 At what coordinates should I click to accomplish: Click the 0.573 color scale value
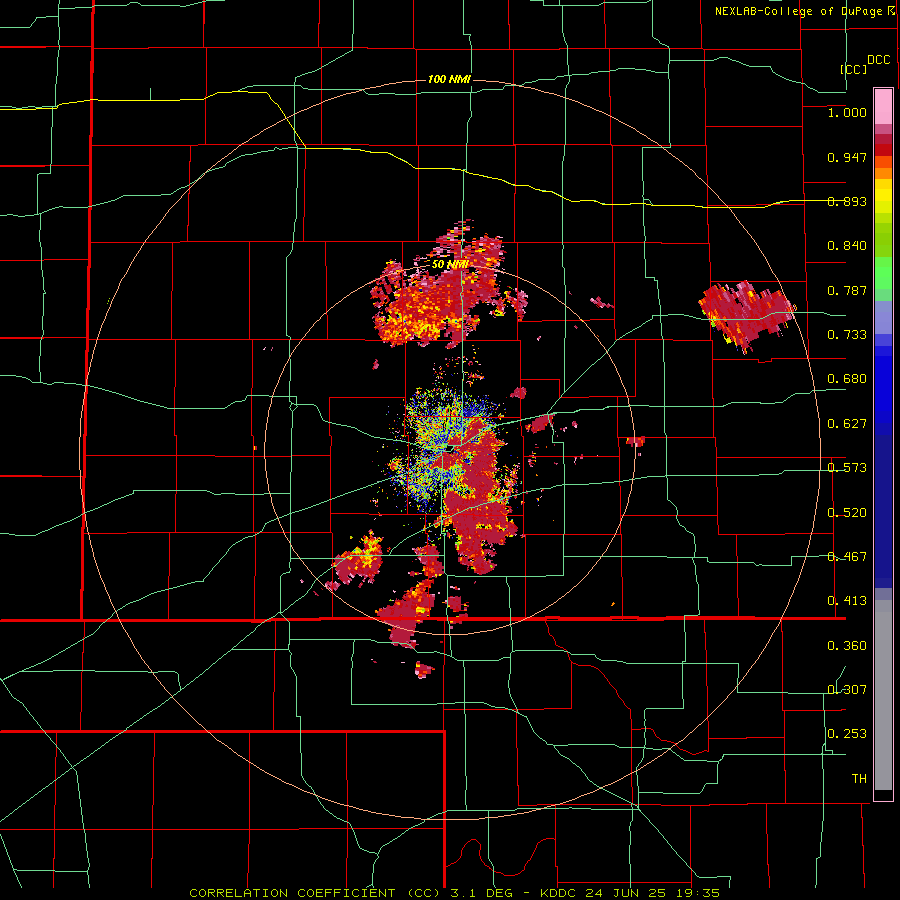click(x=847, y=468)
